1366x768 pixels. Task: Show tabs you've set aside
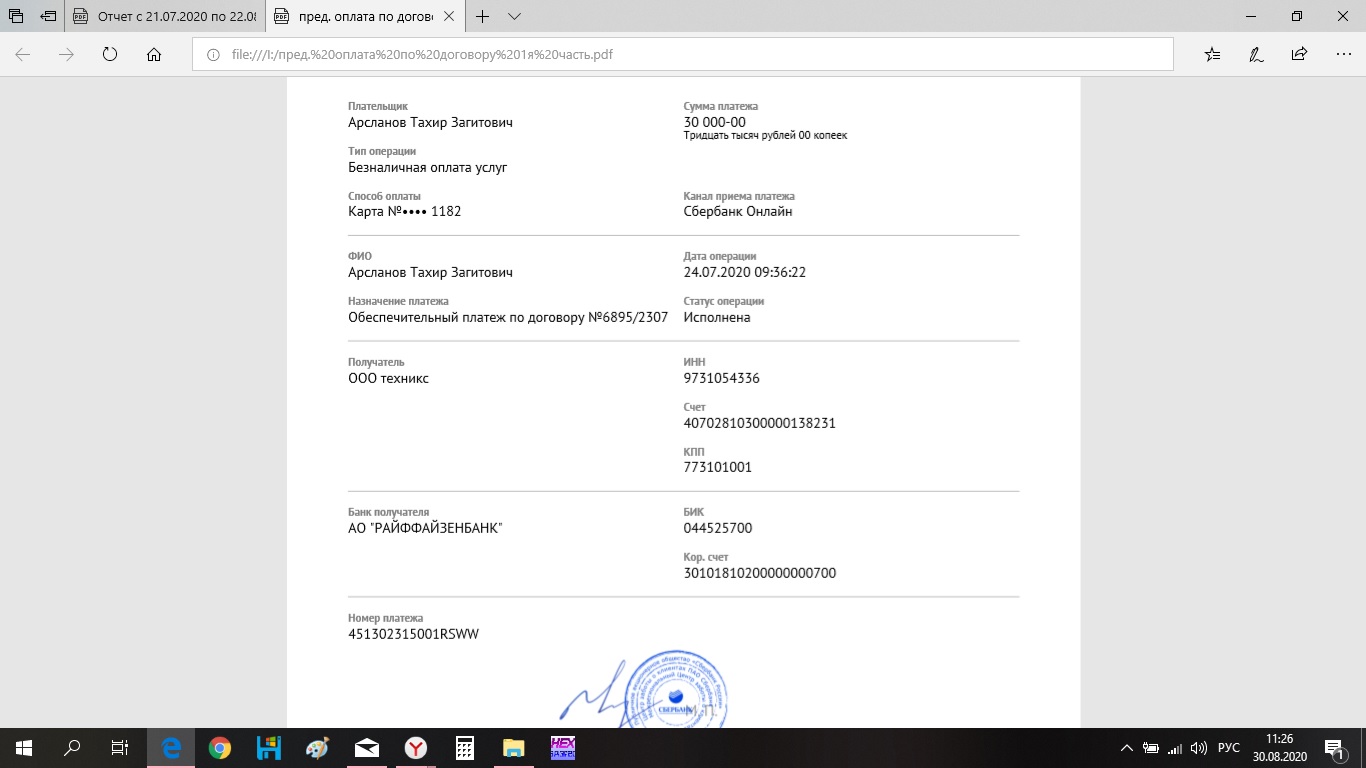(x=16, y=17)
